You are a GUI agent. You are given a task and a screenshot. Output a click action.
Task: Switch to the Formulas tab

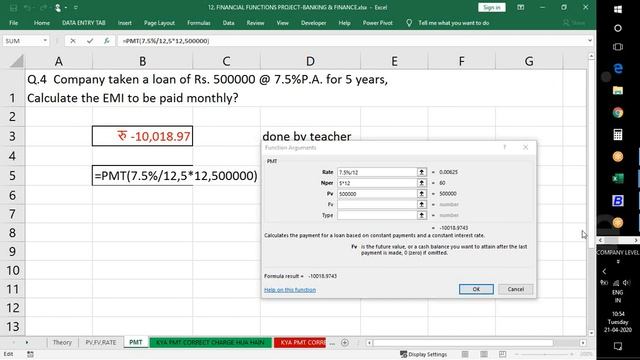tap(199, 23)
